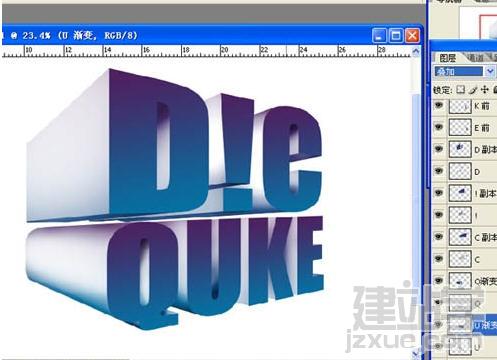Click the Q渐变 layer thumbnail
The image size is (497, 360).
(x=460, y=281)
